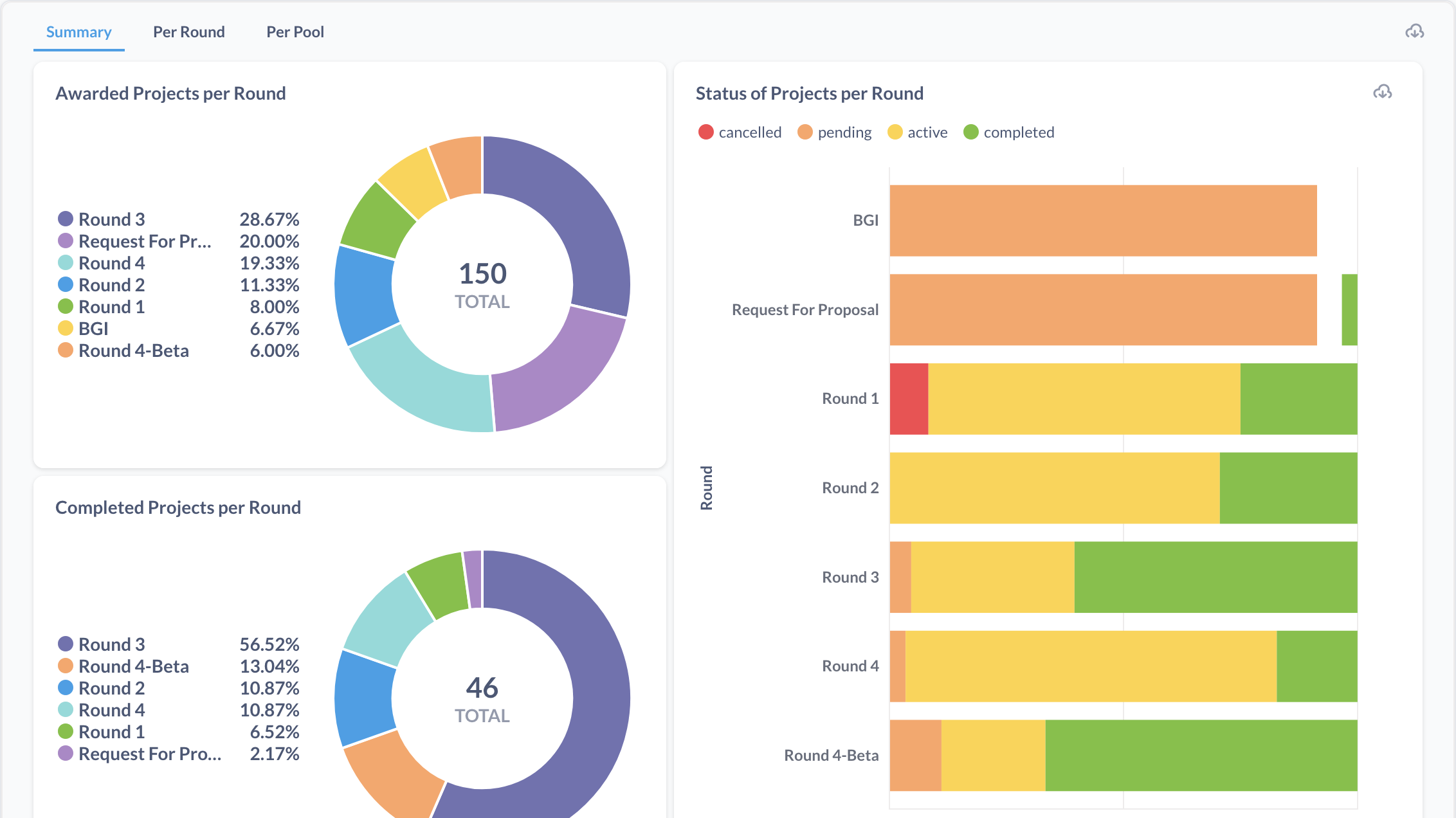
Task: Click Round 1 legend entry showing 6.52%
Action: (178, 732)
